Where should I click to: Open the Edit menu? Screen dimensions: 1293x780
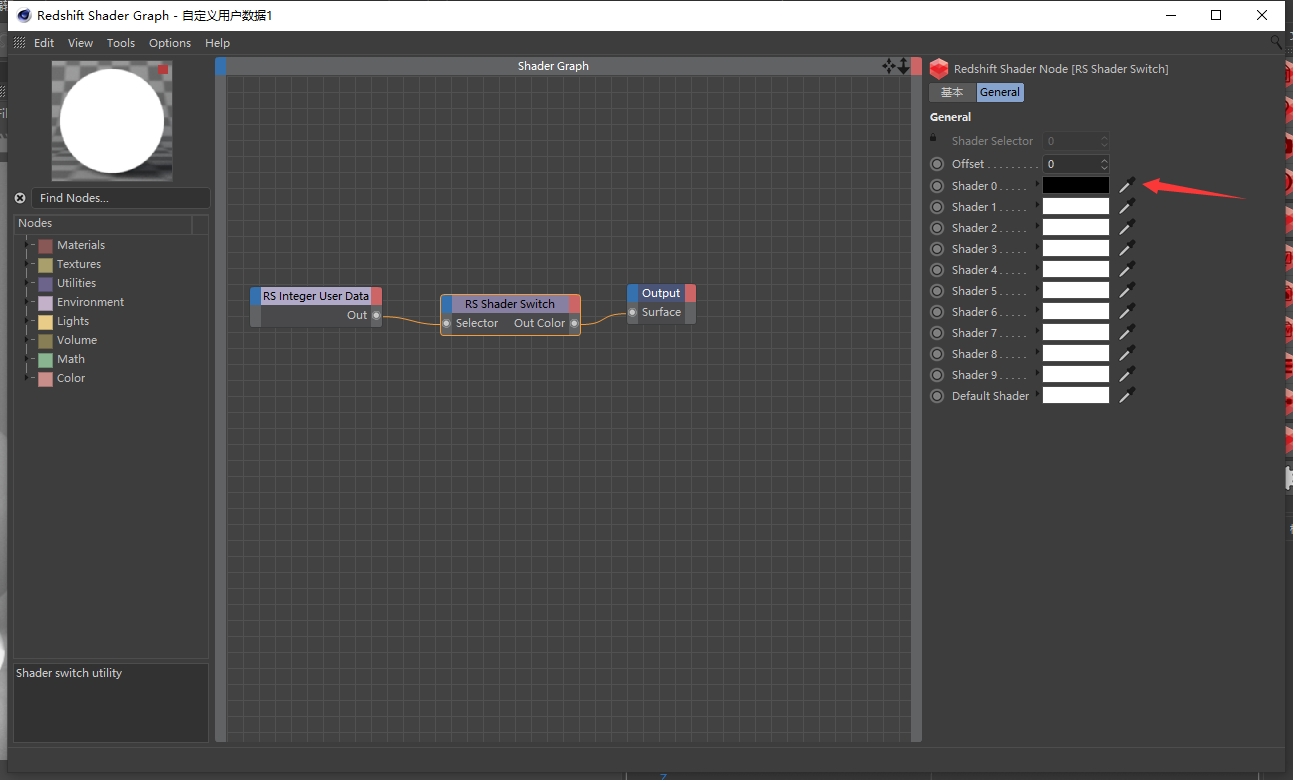(44, 43)
